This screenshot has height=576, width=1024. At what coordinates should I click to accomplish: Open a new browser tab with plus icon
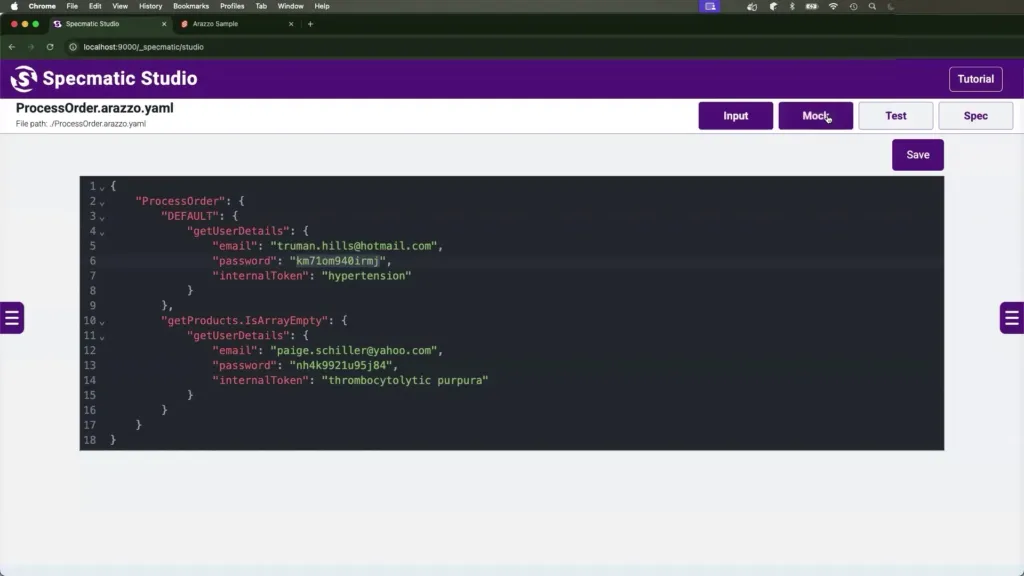coord(310,24)
